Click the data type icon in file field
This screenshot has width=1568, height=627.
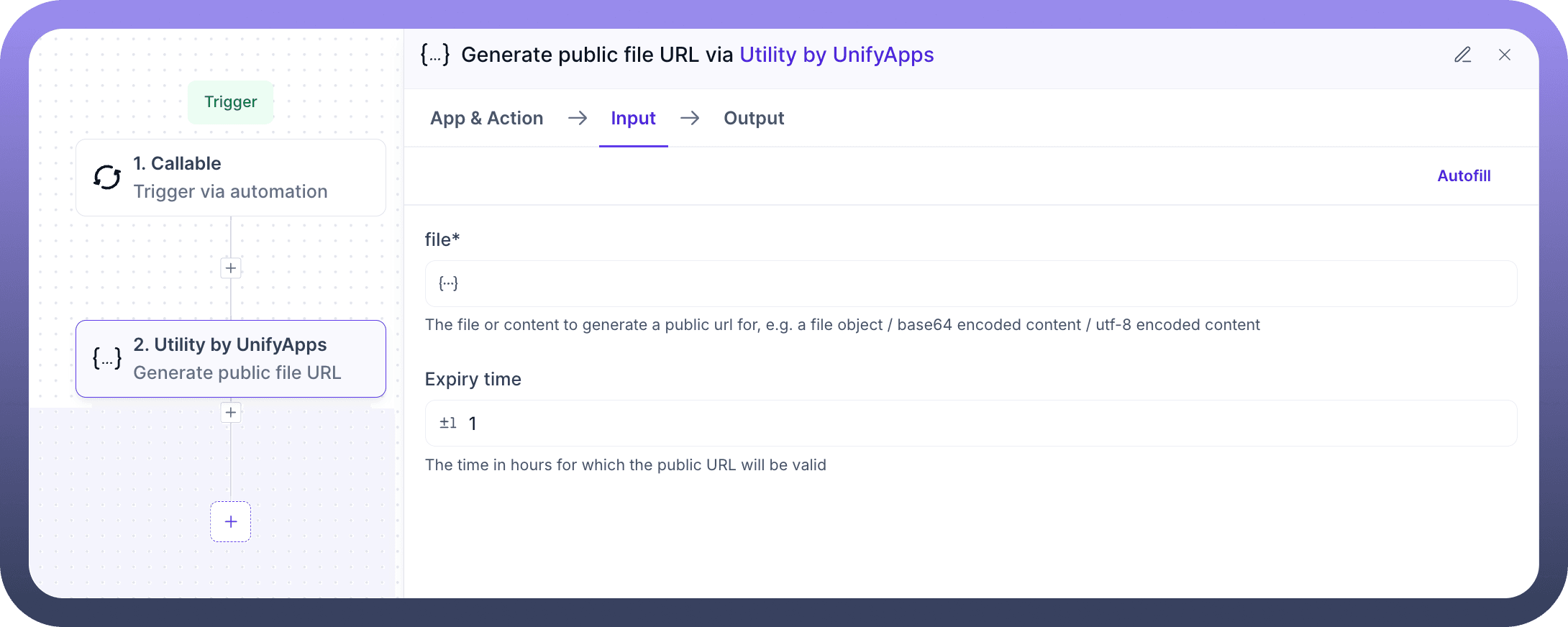[448, 283]
